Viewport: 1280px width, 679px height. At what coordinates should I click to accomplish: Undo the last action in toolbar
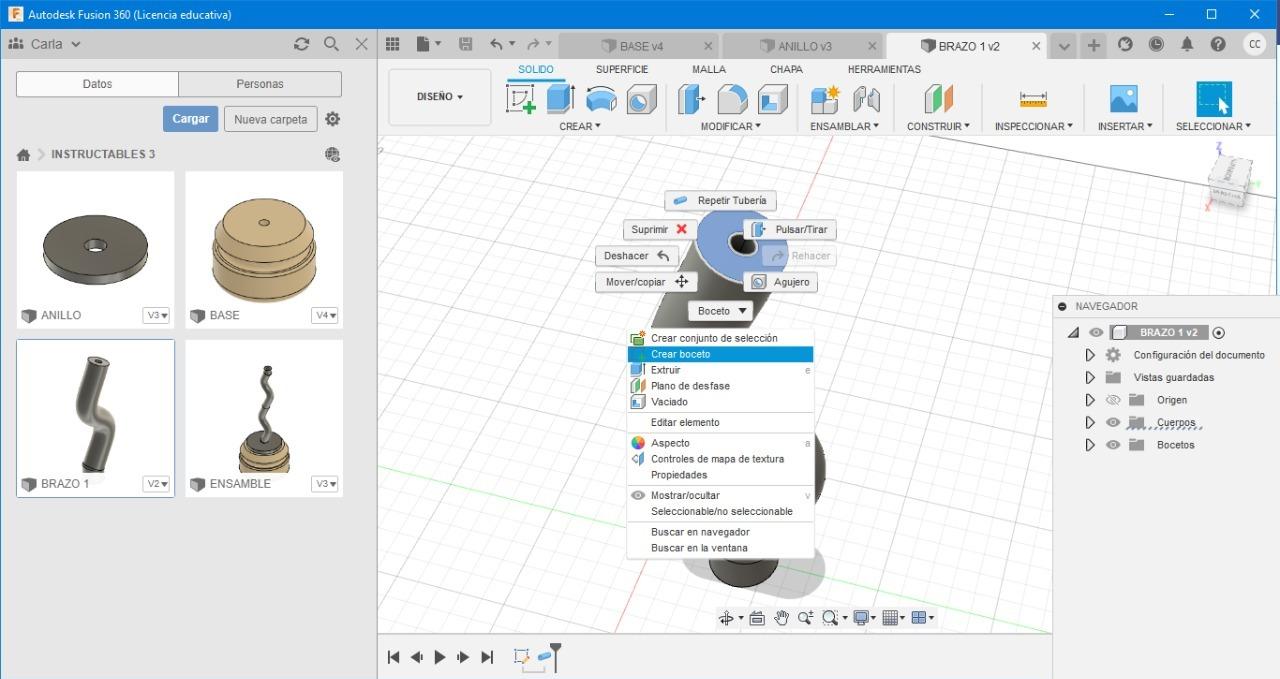(497, 44)
